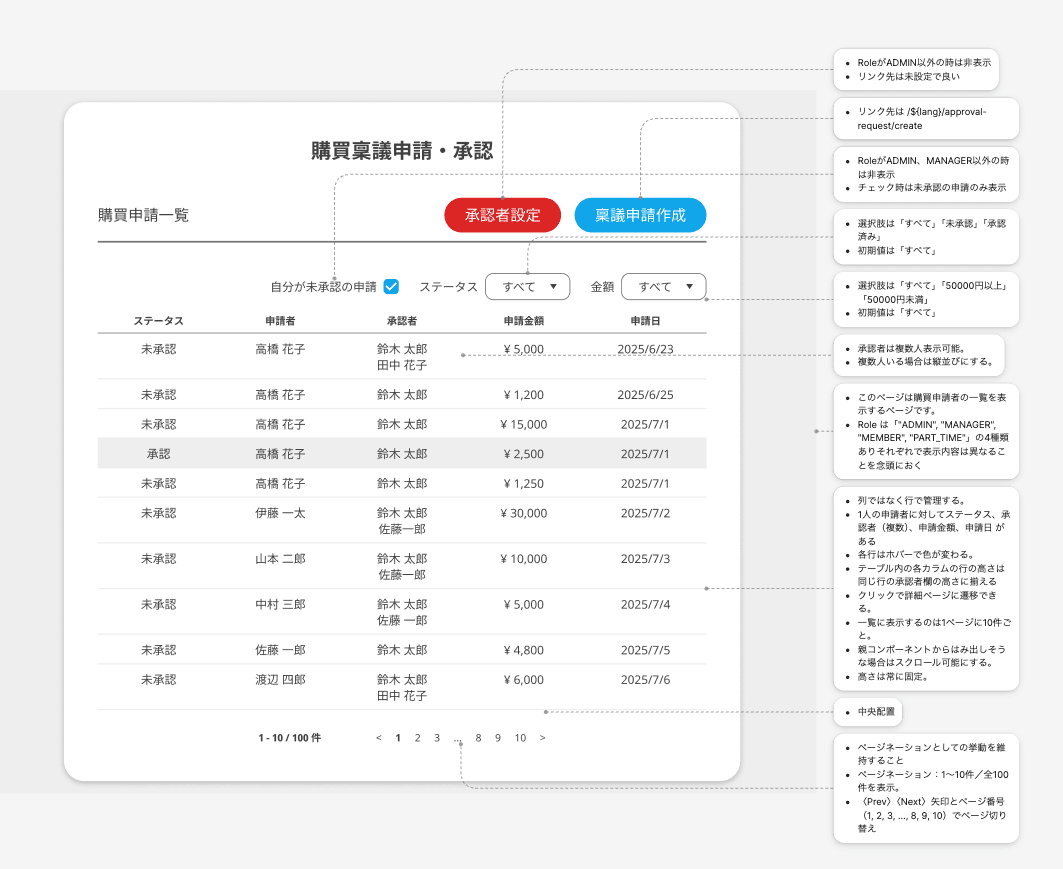Viewport: 1063px width, 869px height.
Task: Open the request with amount ¥ 15,000
Action: click(402, 424)
